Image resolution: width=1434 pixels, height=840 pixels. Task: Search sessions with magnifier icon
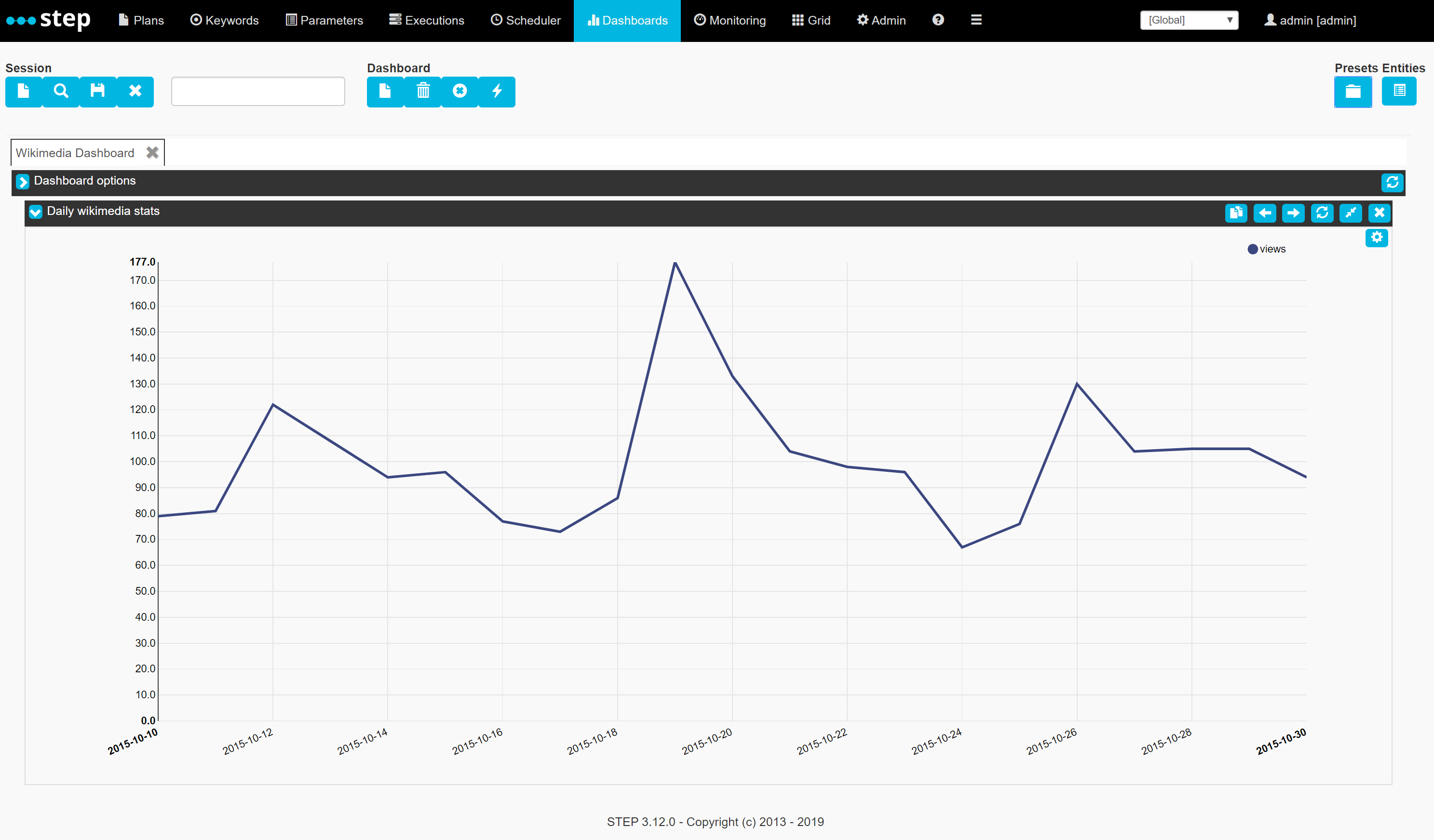61,92
